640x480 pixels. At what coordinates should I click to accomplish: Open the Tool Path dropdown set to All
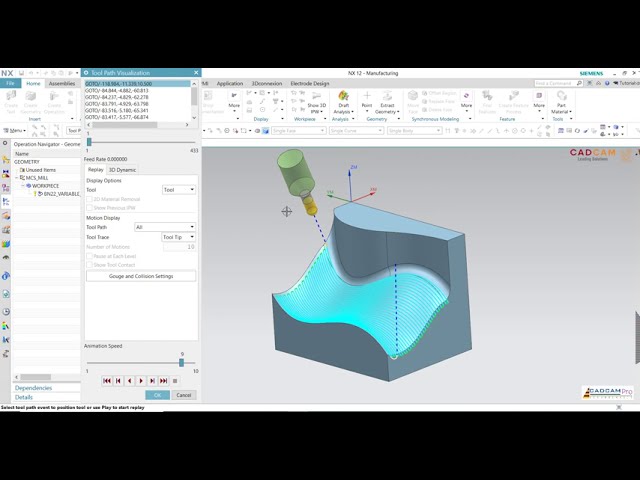click(x=165, y=227)
